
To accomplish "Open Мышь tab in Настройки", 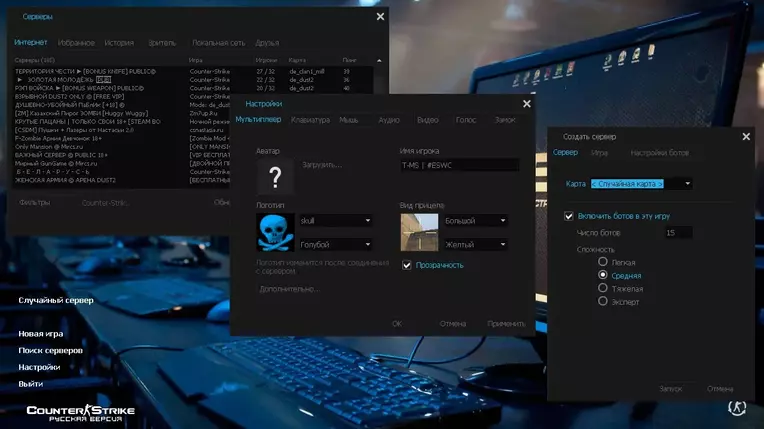I will (349, 120).
